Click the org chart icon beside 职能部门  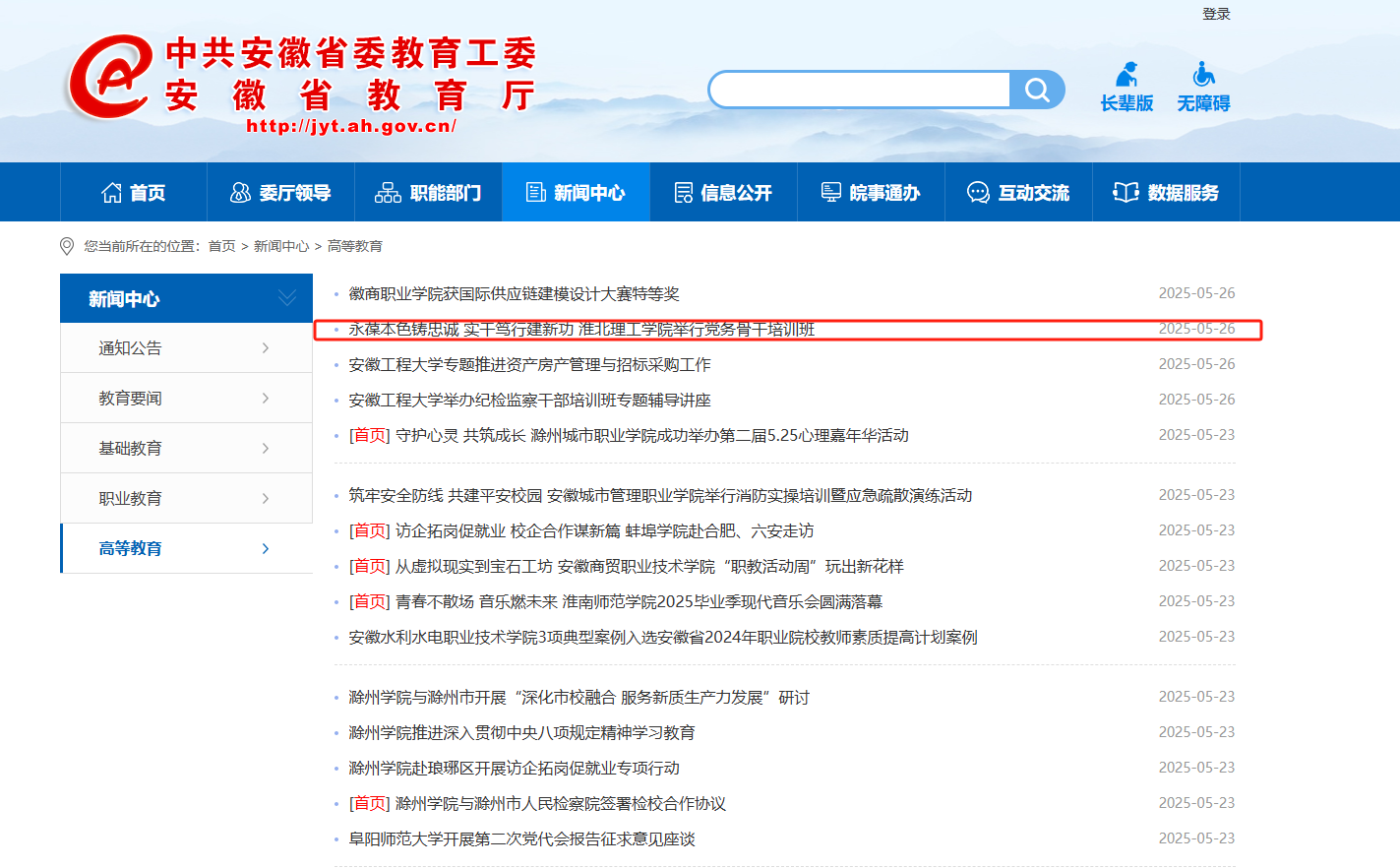(388, 193)
